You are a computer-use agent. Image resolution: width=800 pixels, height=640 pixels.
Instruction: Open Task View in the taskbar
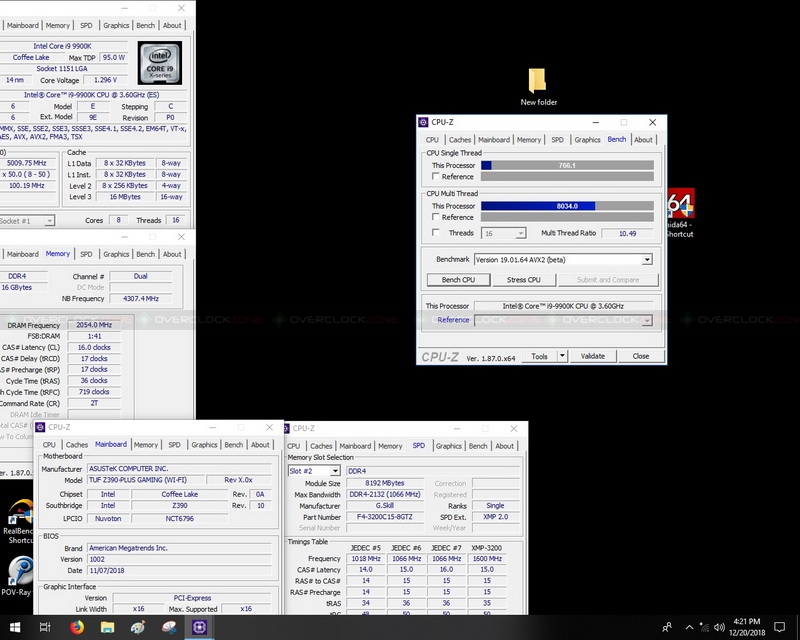coord(45,627)
